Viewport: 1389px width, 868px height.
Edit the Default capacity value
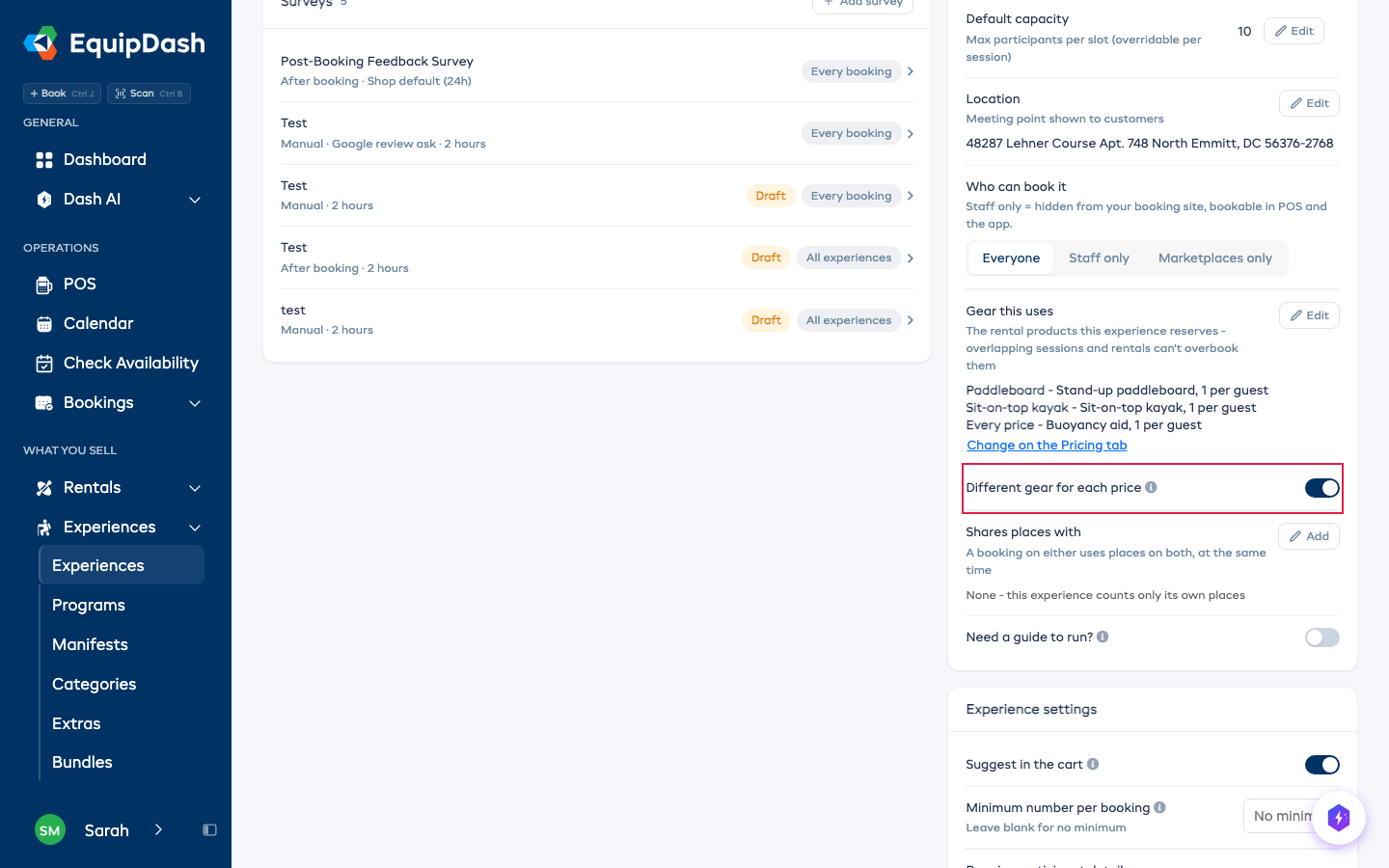tap(1294, 31)
